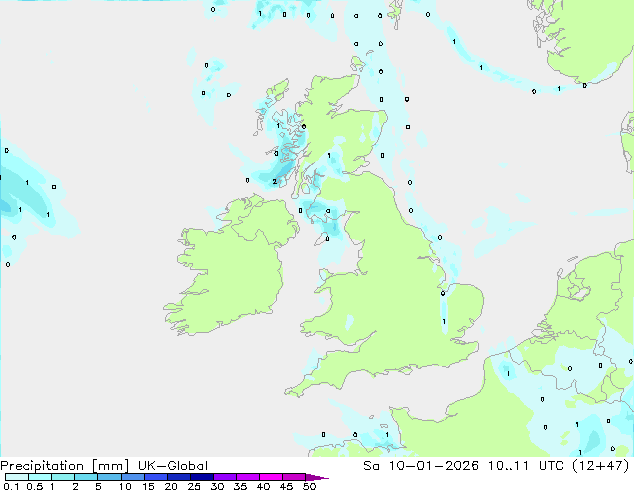Click legend scale label '0.1'

tap(11, 486)
